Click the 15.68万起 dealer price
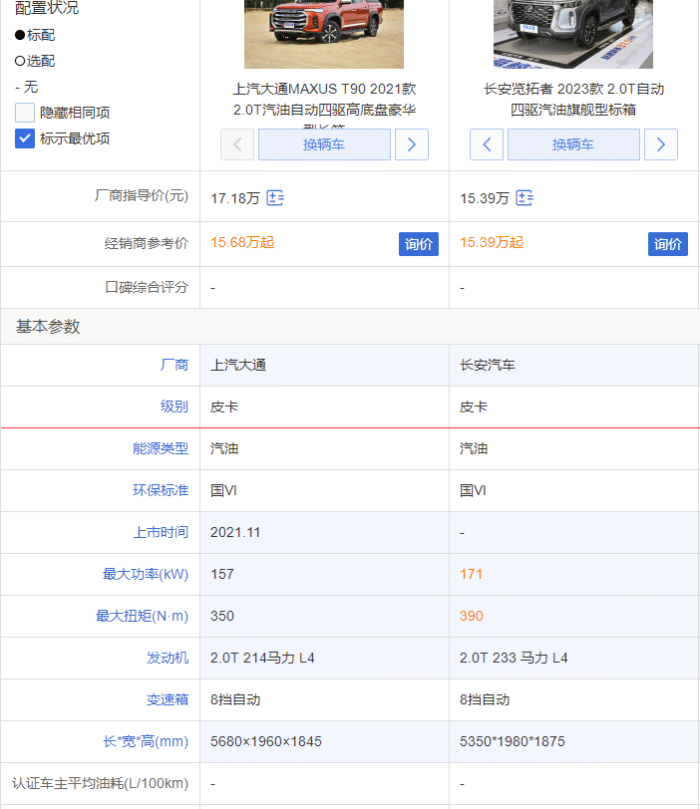700x809 pixels. (242, 242)
